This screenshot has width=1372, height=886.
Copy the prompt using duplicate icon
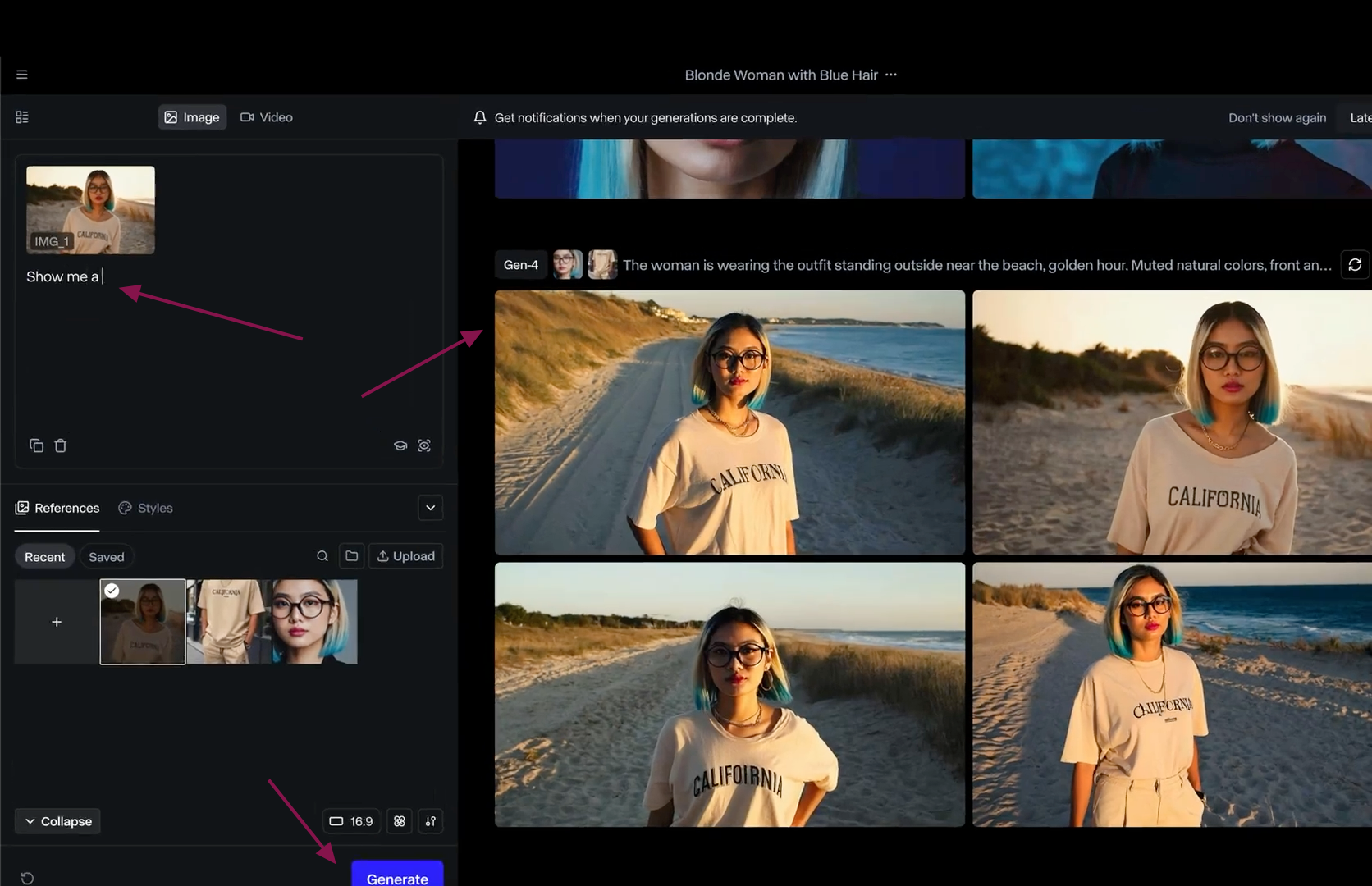coord(36,445)
